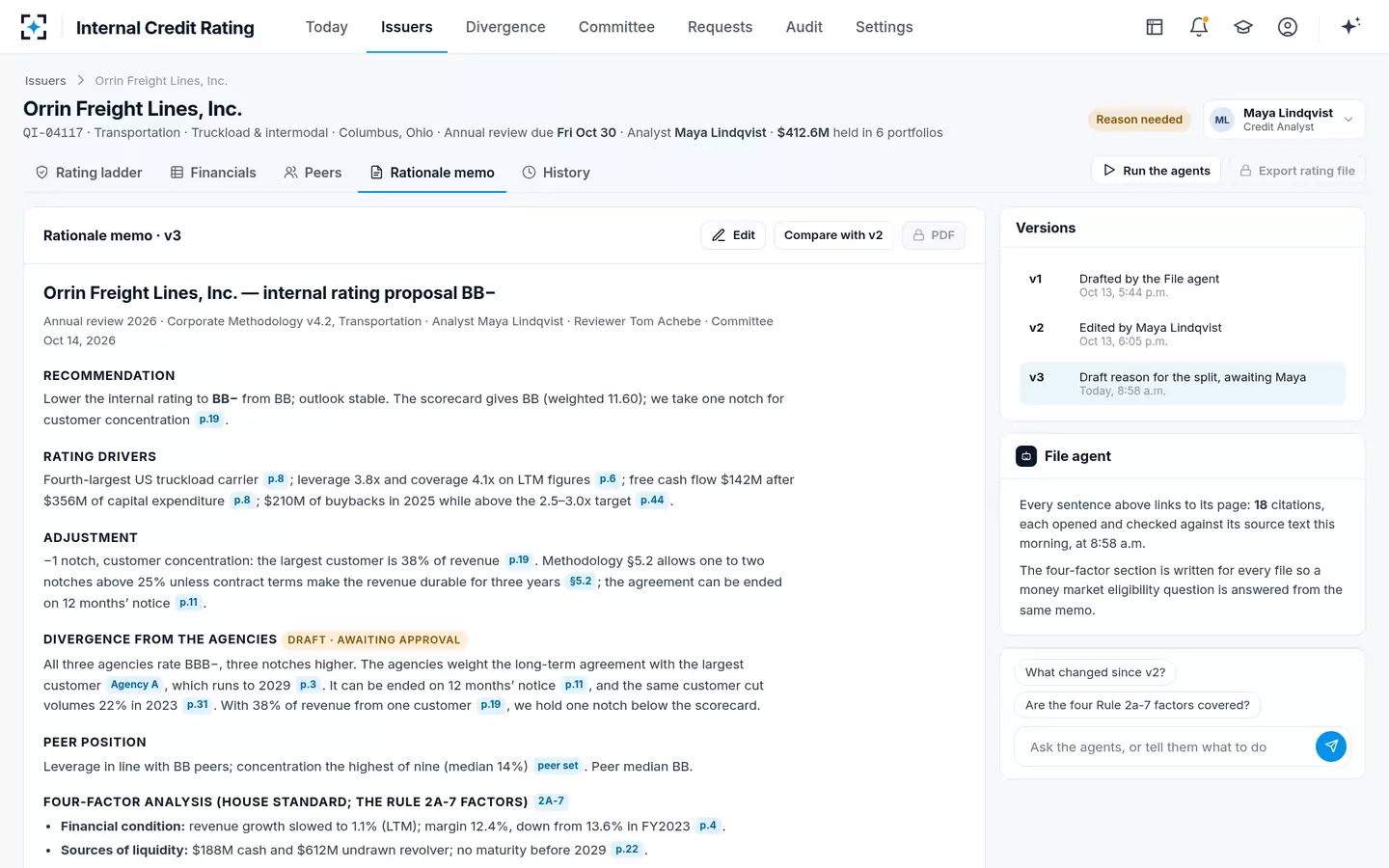Send the message to the agents

(1331, 746)
